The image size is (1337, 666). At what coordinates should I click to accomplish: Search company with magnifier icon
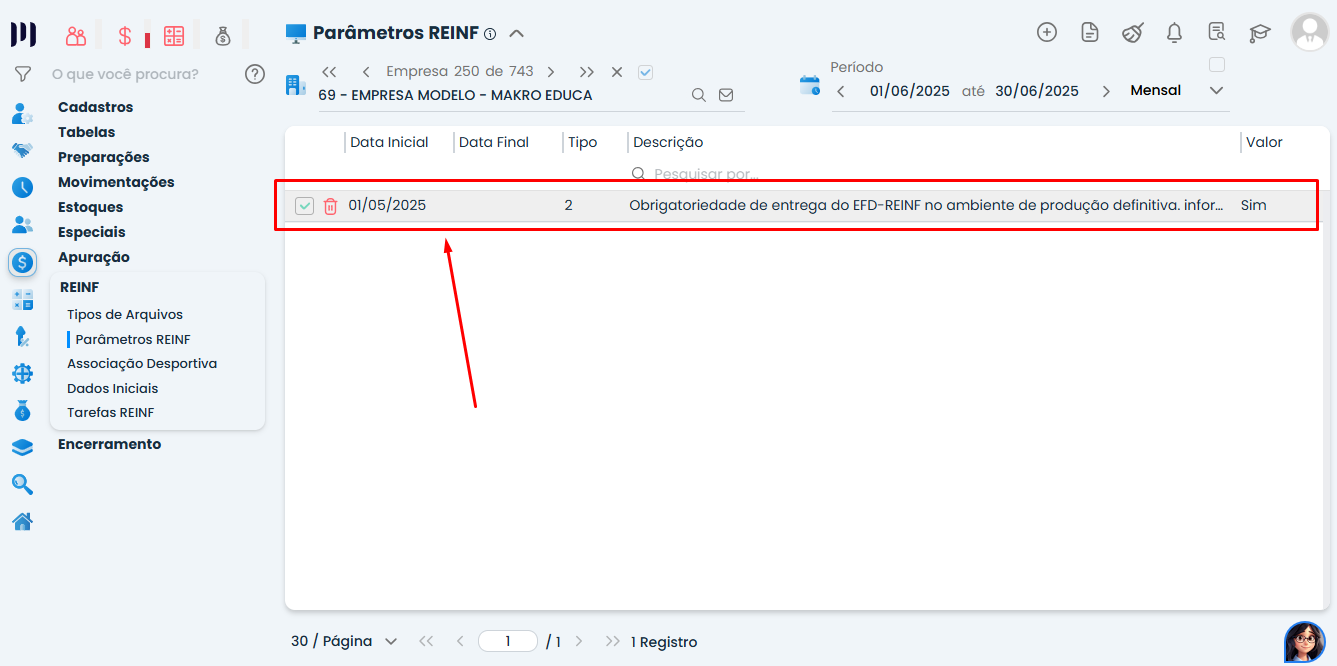coord(699,95)
